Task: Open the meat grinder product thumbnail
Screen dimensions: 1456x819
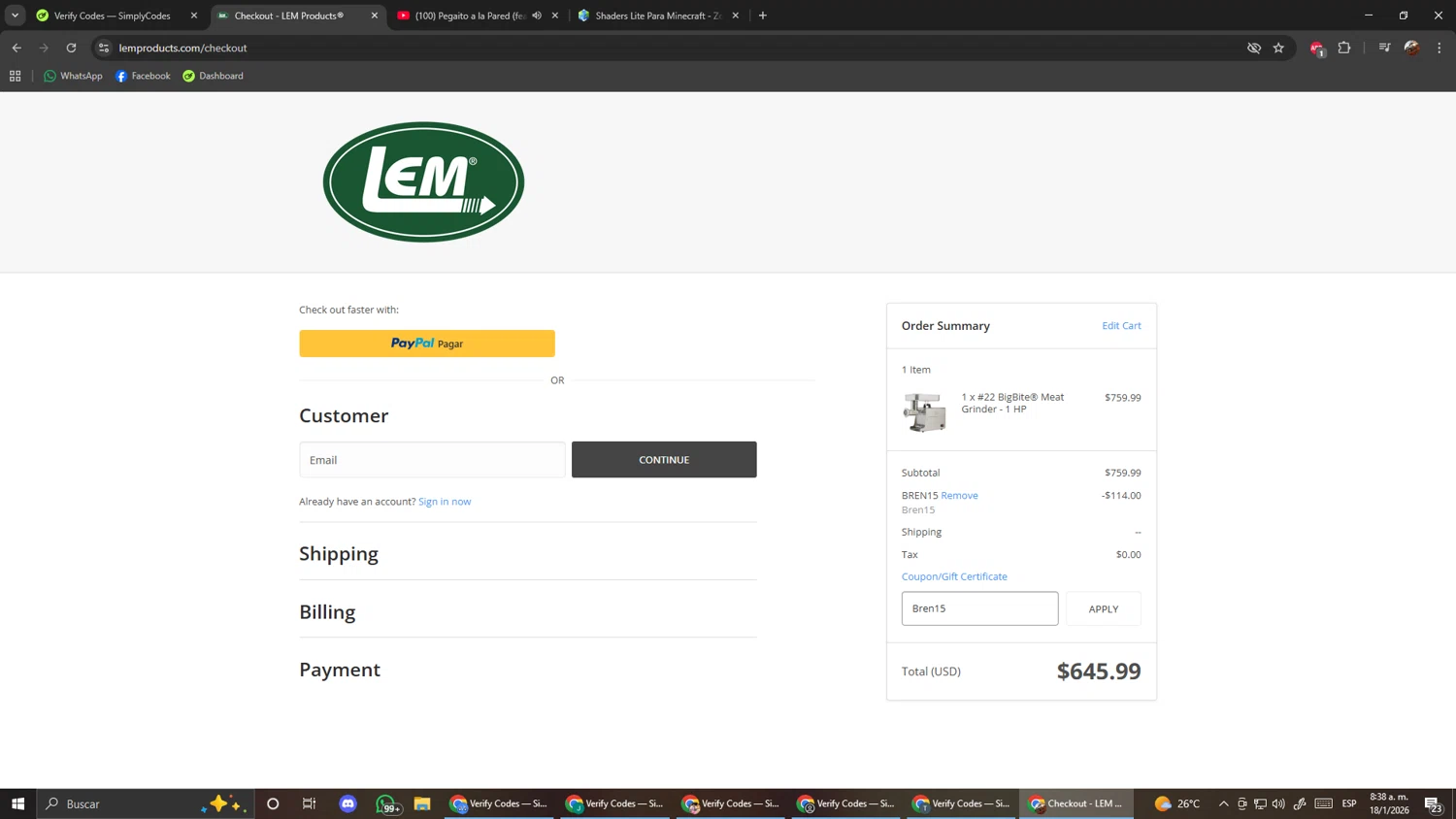Action: [x=924, y=411]
